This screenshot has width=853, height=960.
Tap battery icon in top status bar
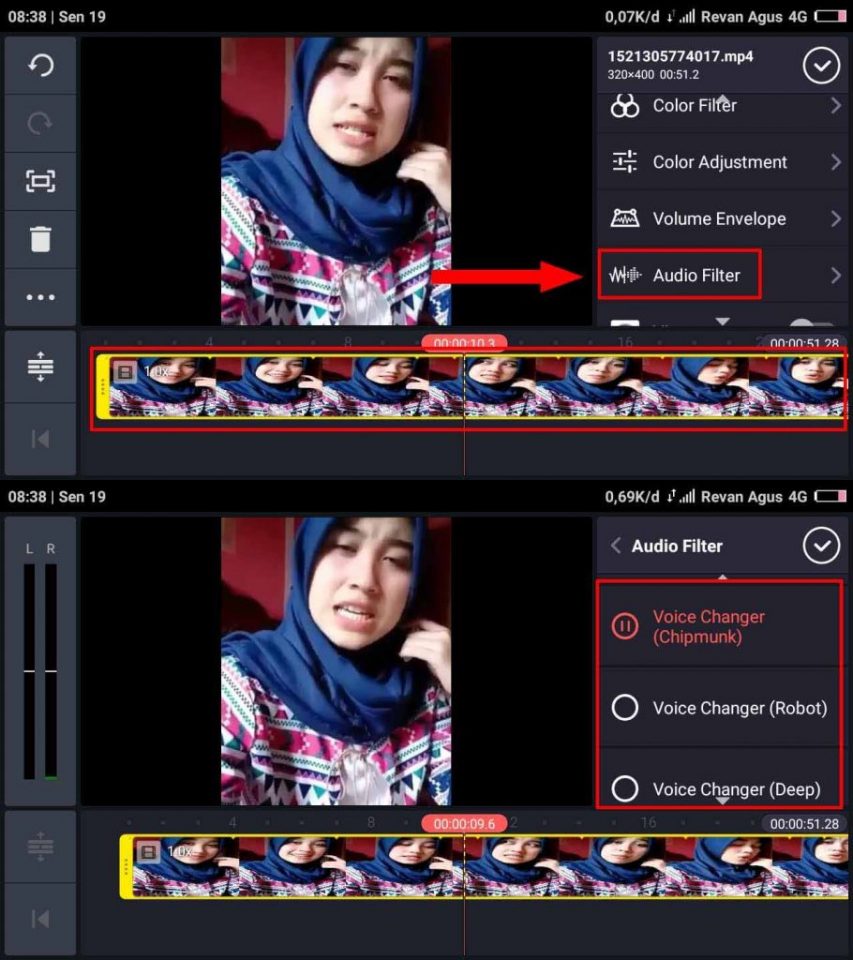click(830, 17)
